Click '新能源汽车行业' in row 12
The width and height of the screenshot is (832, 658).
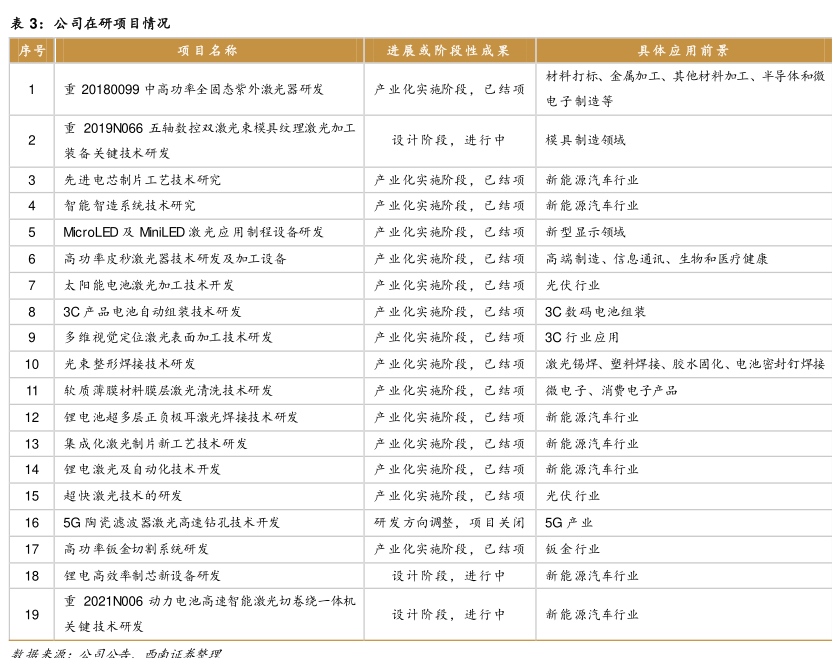click(x=592, y=417)
